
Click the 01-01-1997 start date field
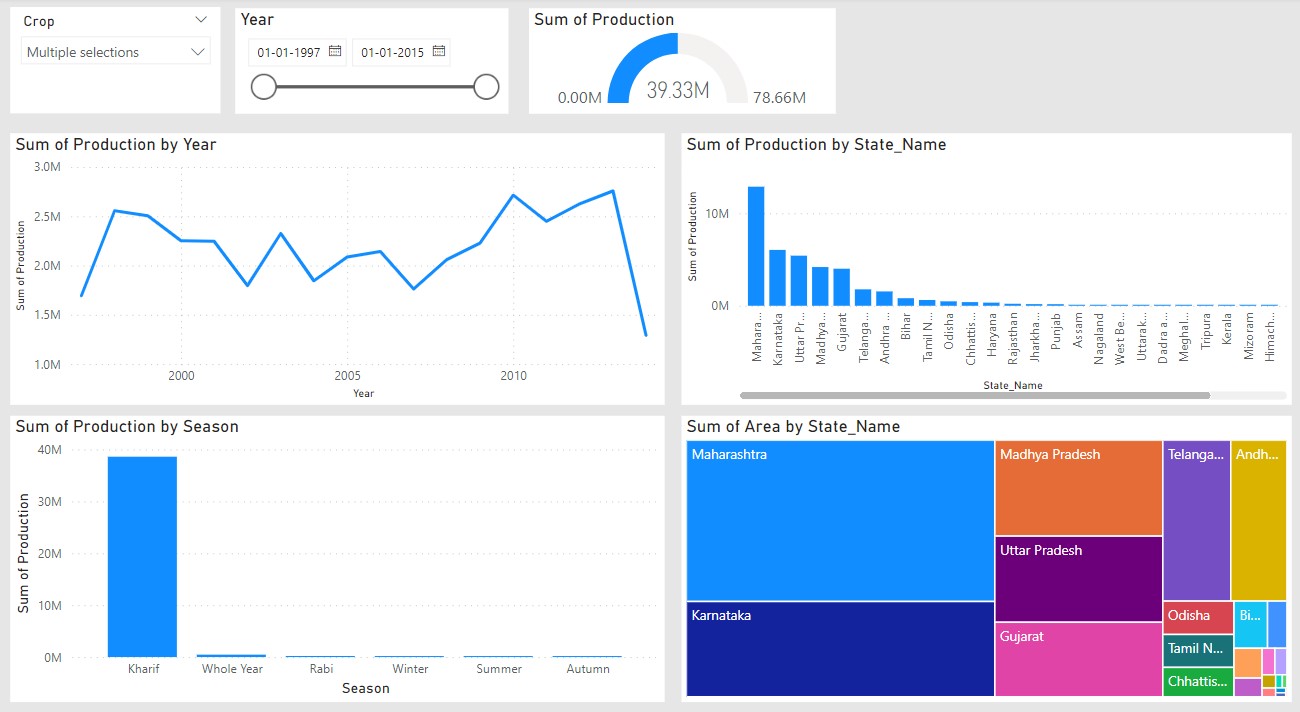click(x=288, y=52)
